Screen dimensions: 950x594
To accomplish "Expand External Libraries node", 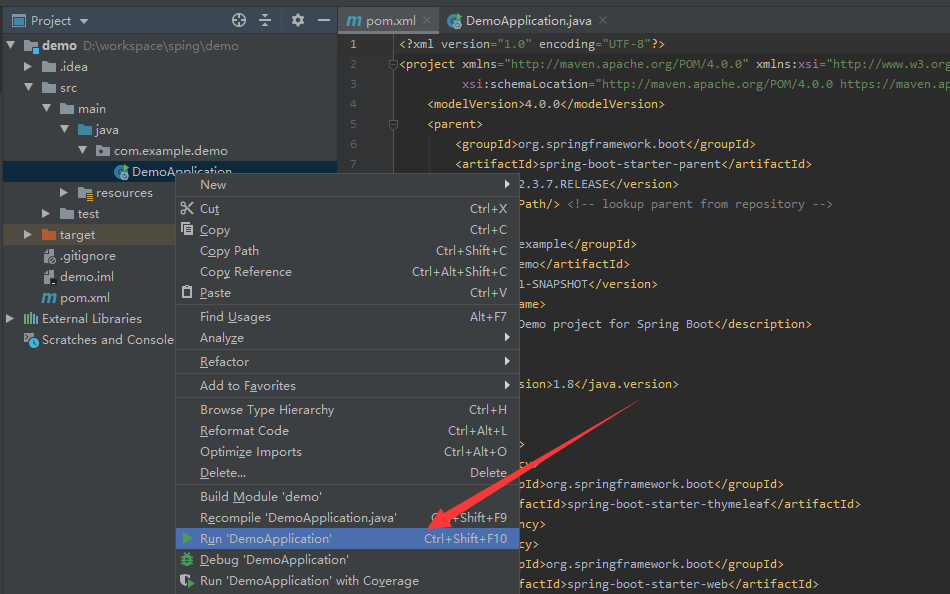I will (x=10, y=318).
